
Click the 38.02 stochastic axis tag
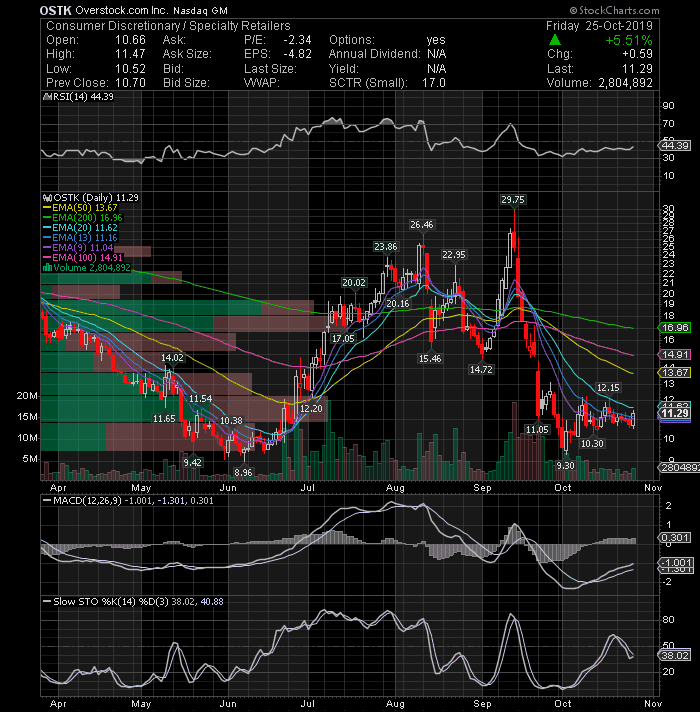(x=675, y=655)
